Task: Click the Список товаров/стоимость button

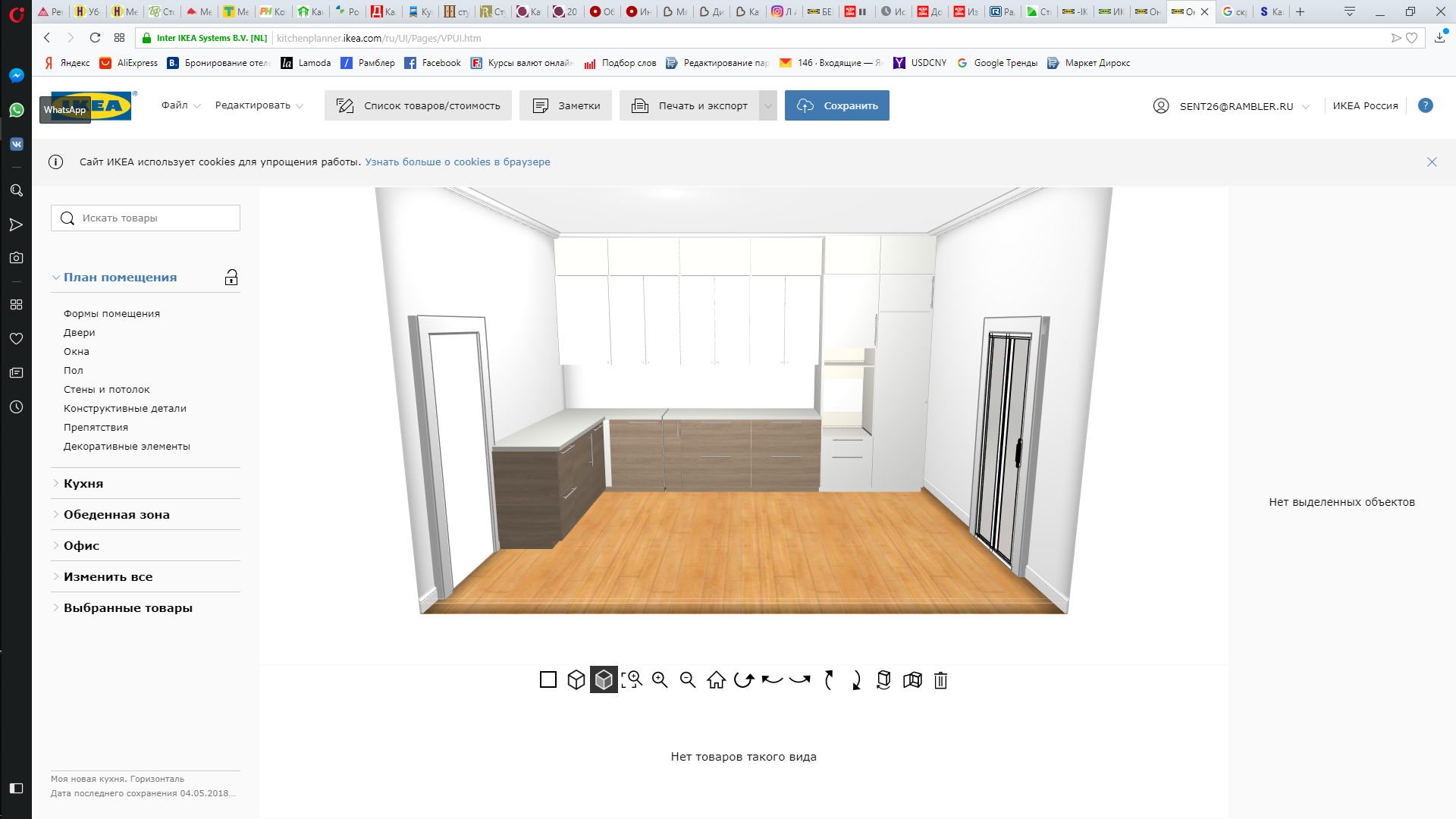Action: click(417, 105)
